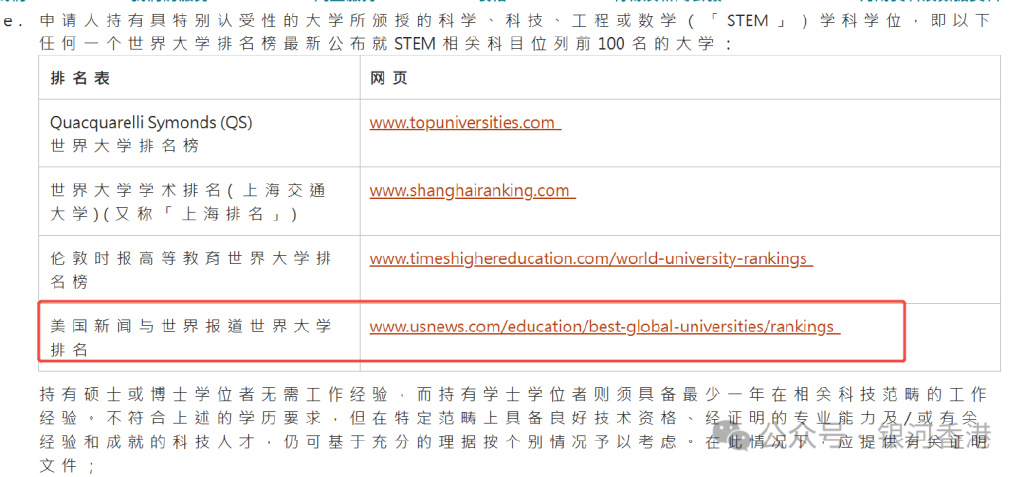Click the 伦敦时报高等教育 ranking name cell
Screen dimensions: 1024x477
190,259
